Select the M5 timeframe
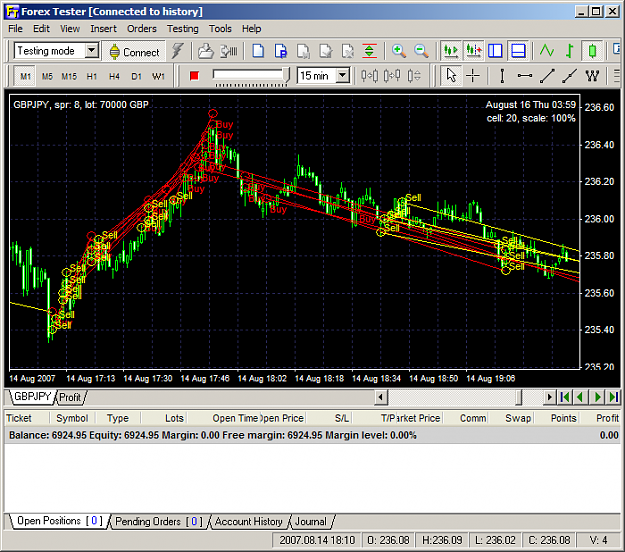The height and width of the screenshot is (552, 625). (47, 76)
